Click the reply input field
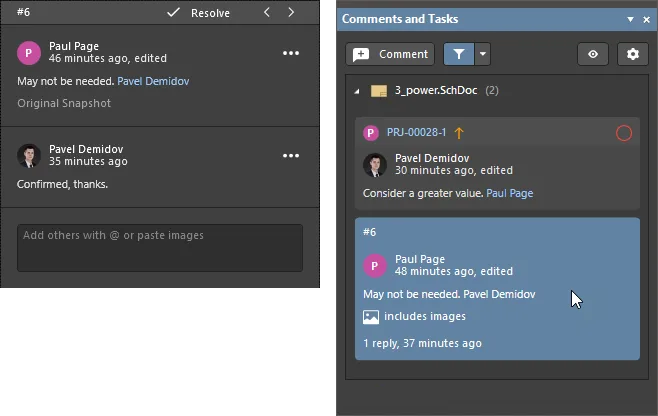The height and width of the screenshot is (416, 658). point(160,247)
